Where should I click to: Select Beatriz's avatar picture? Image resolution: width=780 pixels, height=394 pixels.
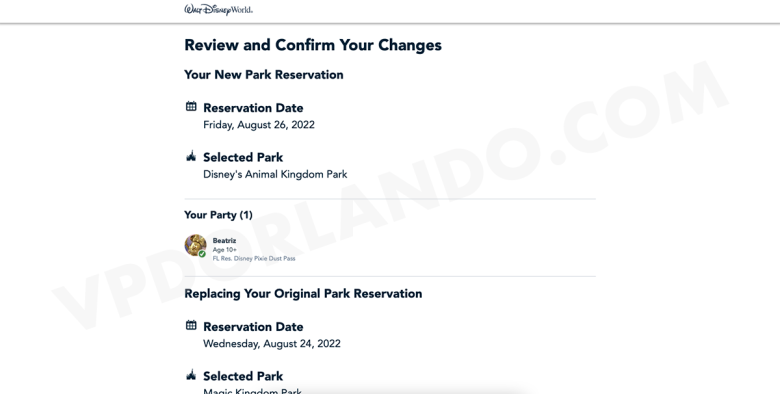click(195, 246)
